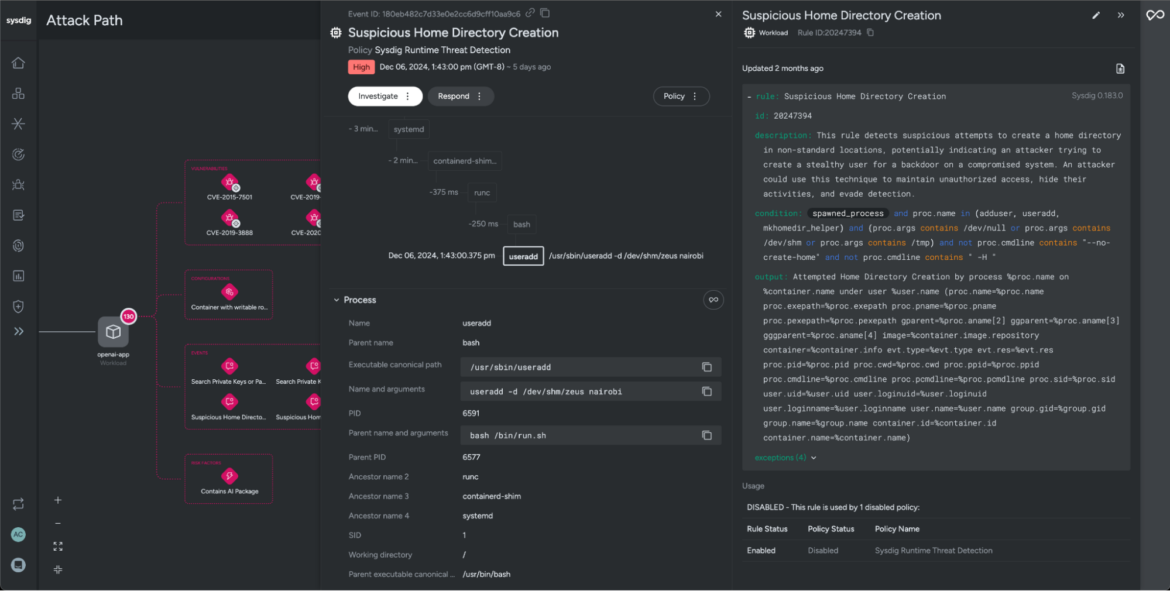Open the fingerprint Identity icon in the sidebar
This screenshot has height=591, width=1170.
click(18, 246)
